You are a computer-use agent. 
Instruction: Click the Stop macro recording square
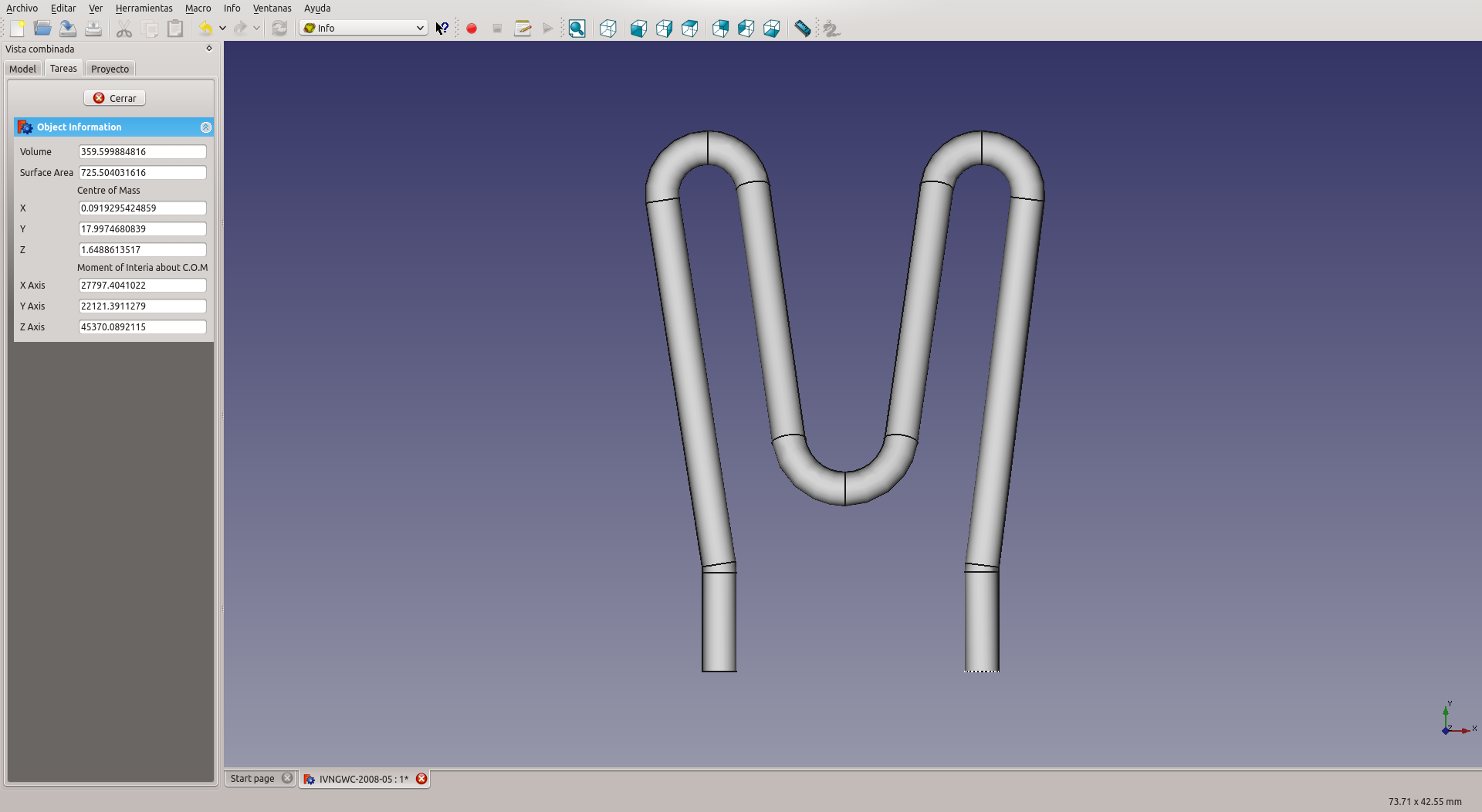click(497, 29)
